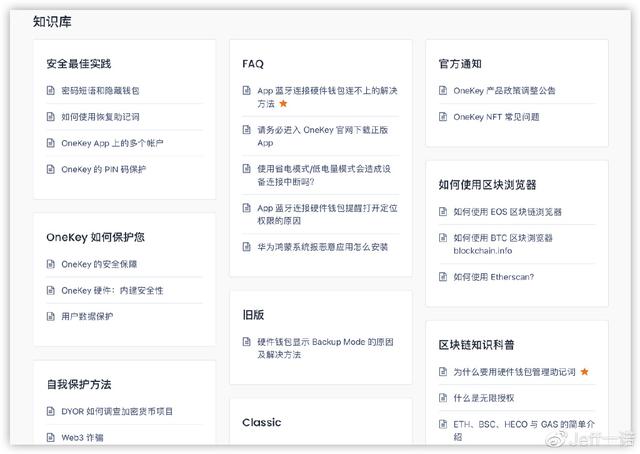Click document icon beside 用户数据保护
The image size is (640, 454).
pyautogui.click(x=51, y=316)
